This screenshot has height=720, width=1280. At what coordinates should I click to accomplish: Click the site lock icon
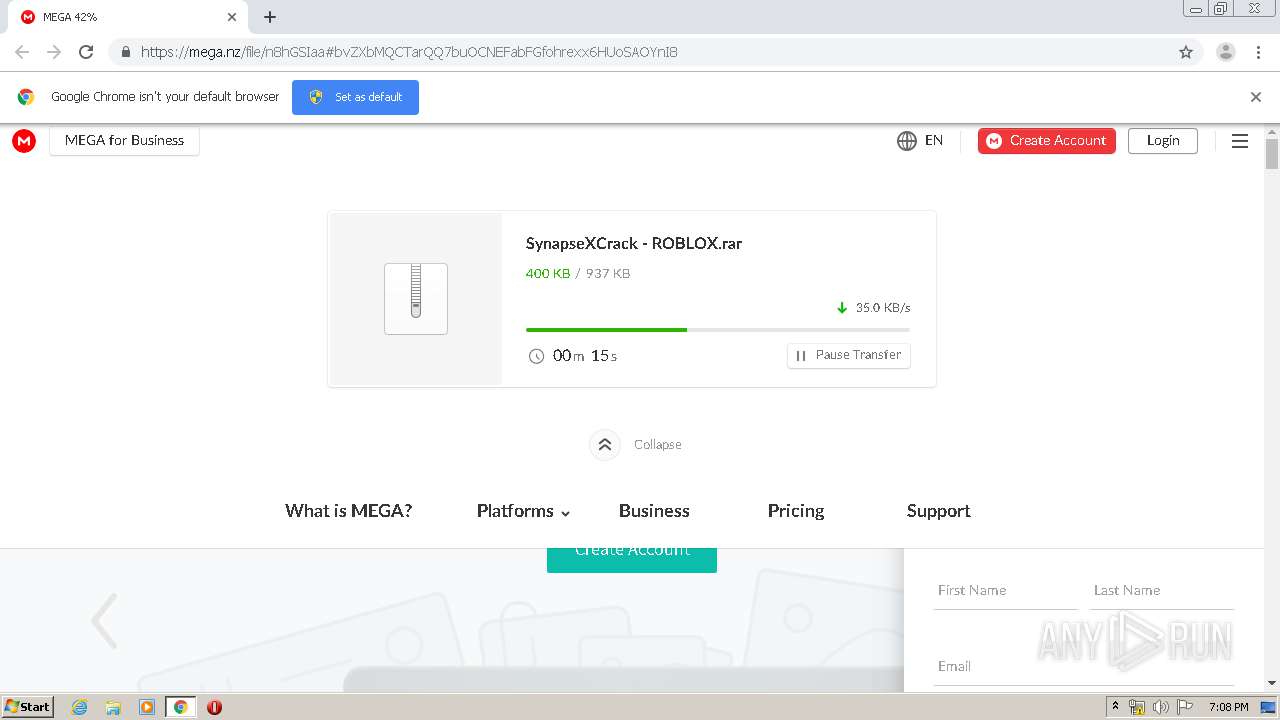coord(126,52)
